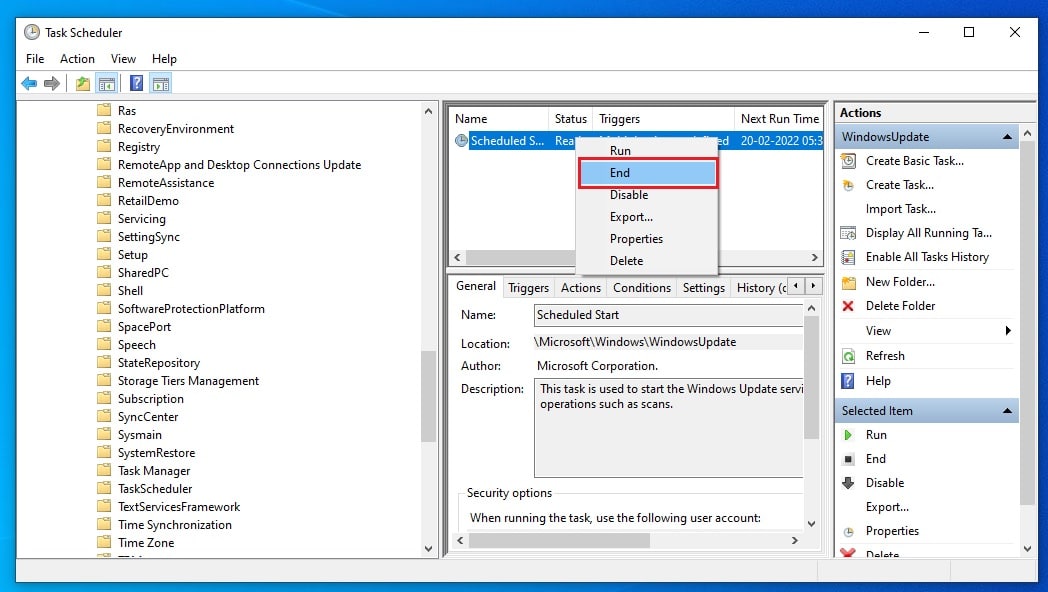The width and height of the screenshot is (1048, 592).
Task: Switch to the Triggers tab
Action: pos(528,287)
